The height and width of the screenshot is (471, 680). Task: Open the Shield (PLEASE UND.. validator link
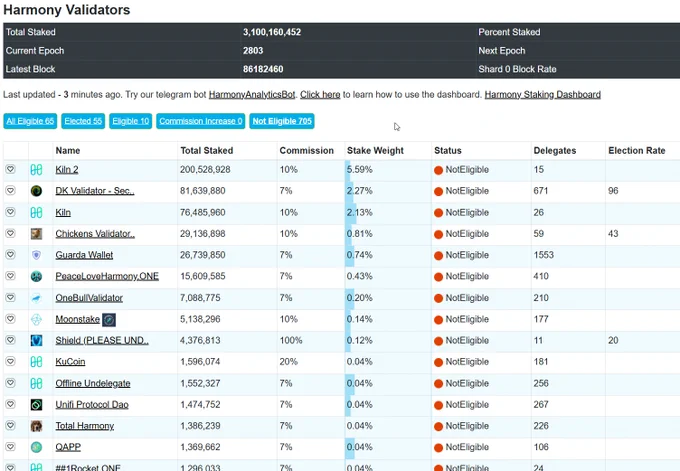102,340
